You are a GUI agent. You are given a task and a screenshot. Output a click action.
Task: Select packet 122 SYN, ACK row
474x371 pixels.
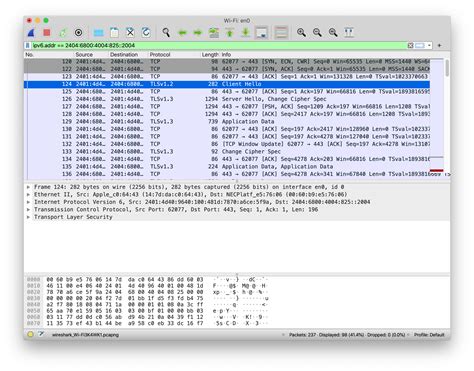pyautogui.click(x=227, y=69)
